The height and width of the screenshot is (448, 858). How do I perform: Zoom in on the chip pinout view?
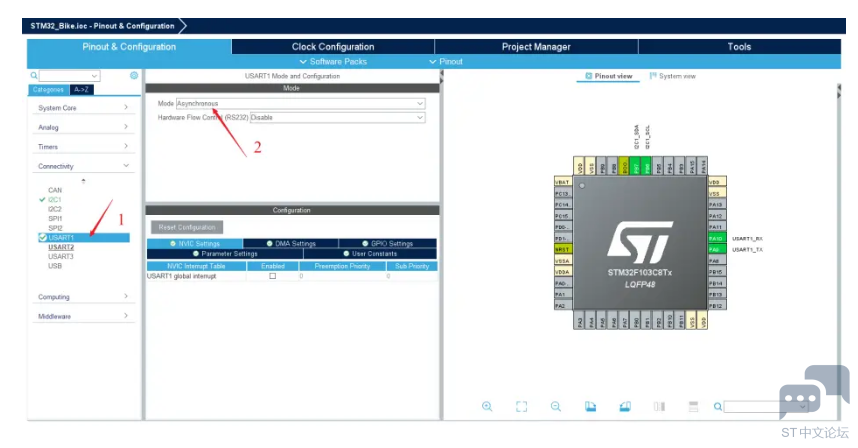(x=486, y=406)
